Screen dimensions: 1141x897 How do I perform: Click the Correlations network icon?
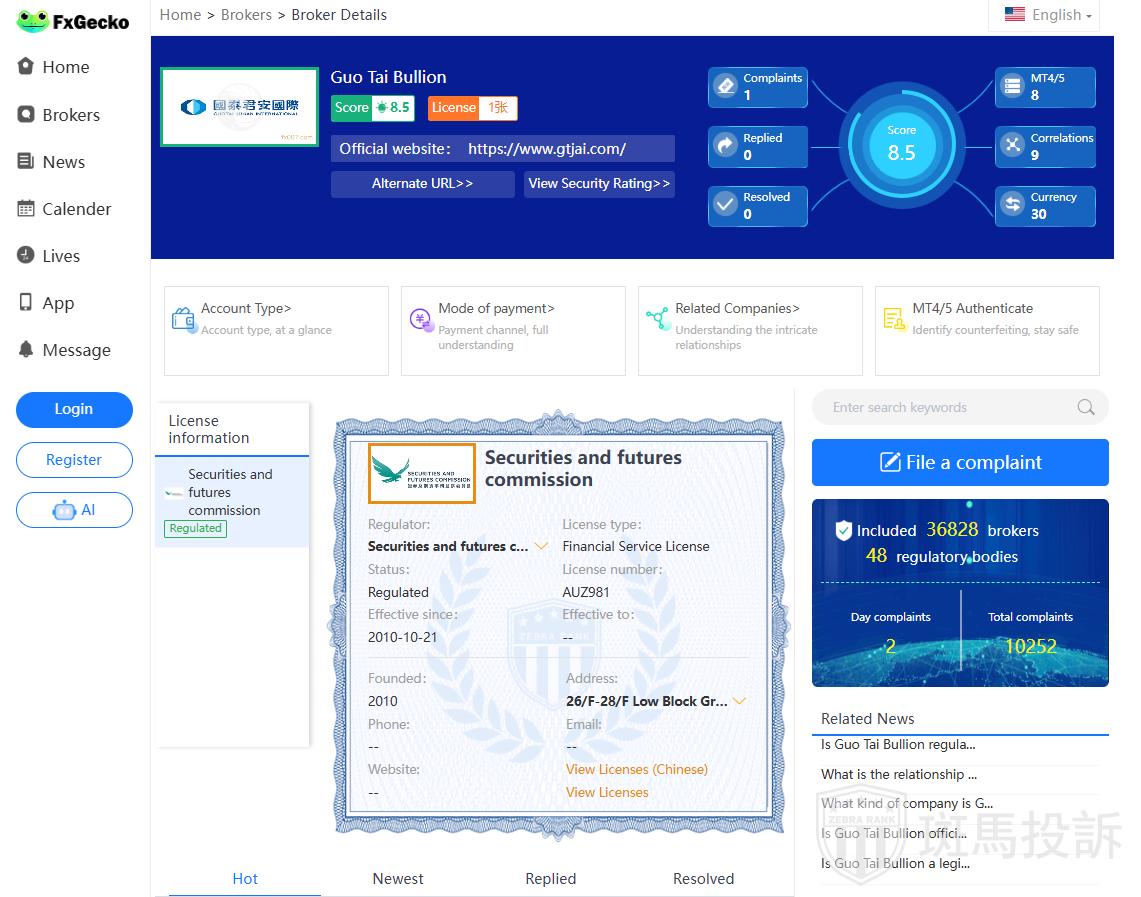(1012, 146)
